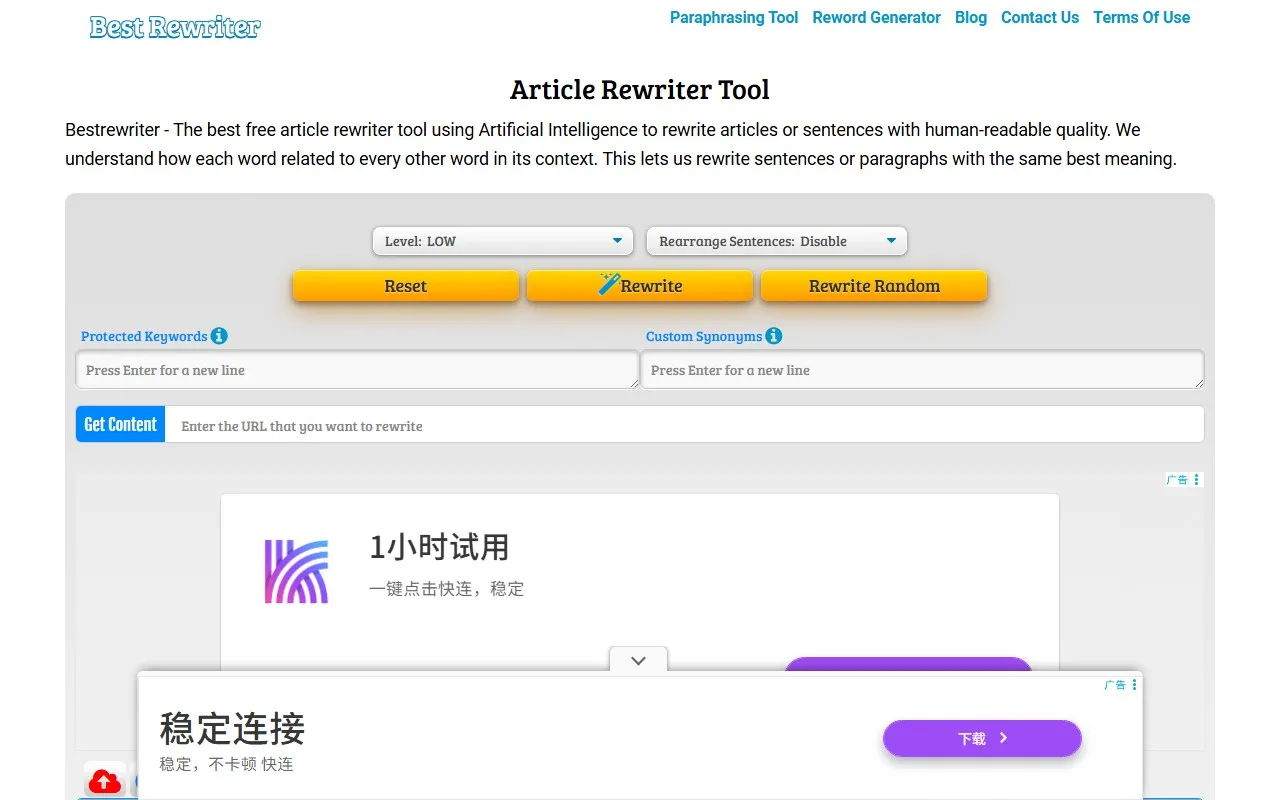Click the Get Content button
The height and width of the screenshot is (800, 1280).
[x=120, y=424]
